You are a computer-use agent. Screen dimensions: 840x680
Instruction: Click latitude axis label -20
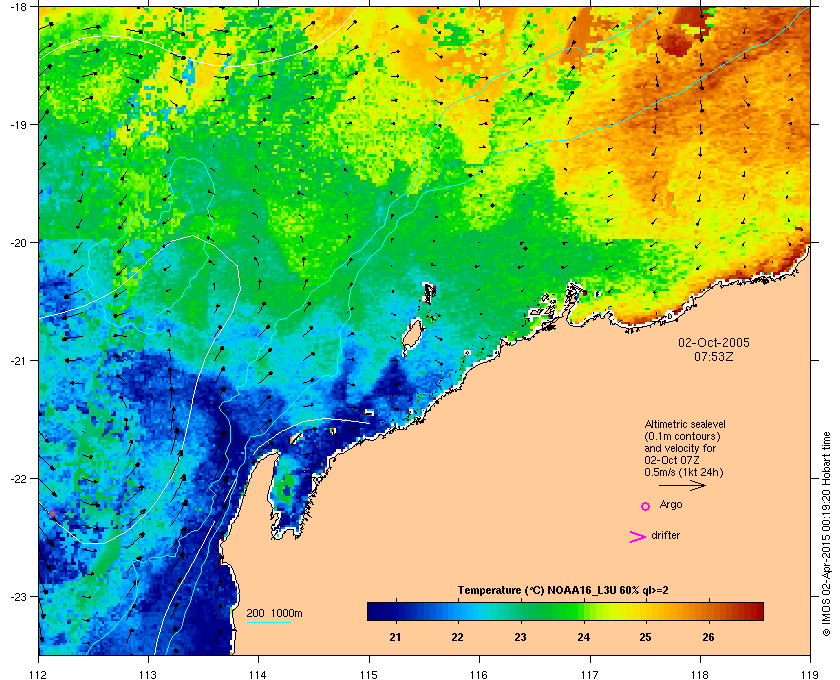18,243
